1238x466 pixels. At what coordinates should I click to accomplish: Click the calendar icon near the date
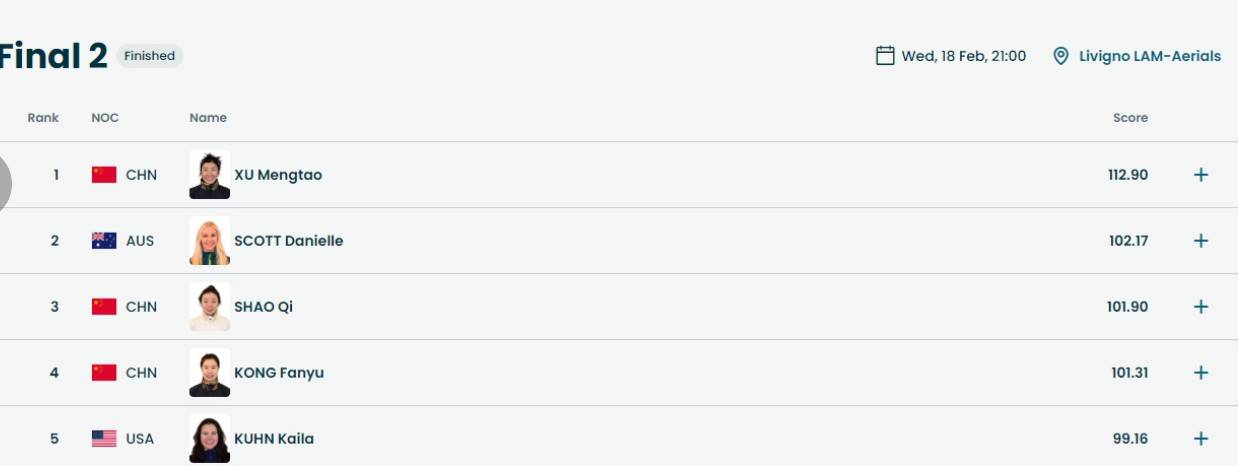pos(885,56)
